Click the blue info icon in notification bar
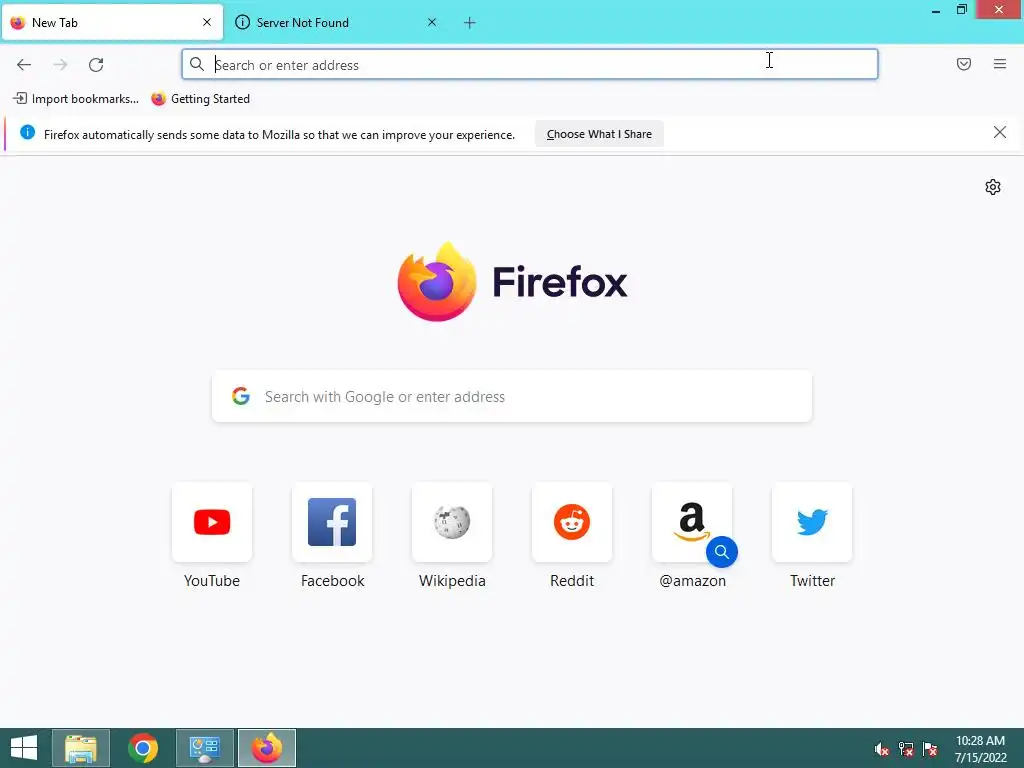1024x768 pixels. point(27,133)
